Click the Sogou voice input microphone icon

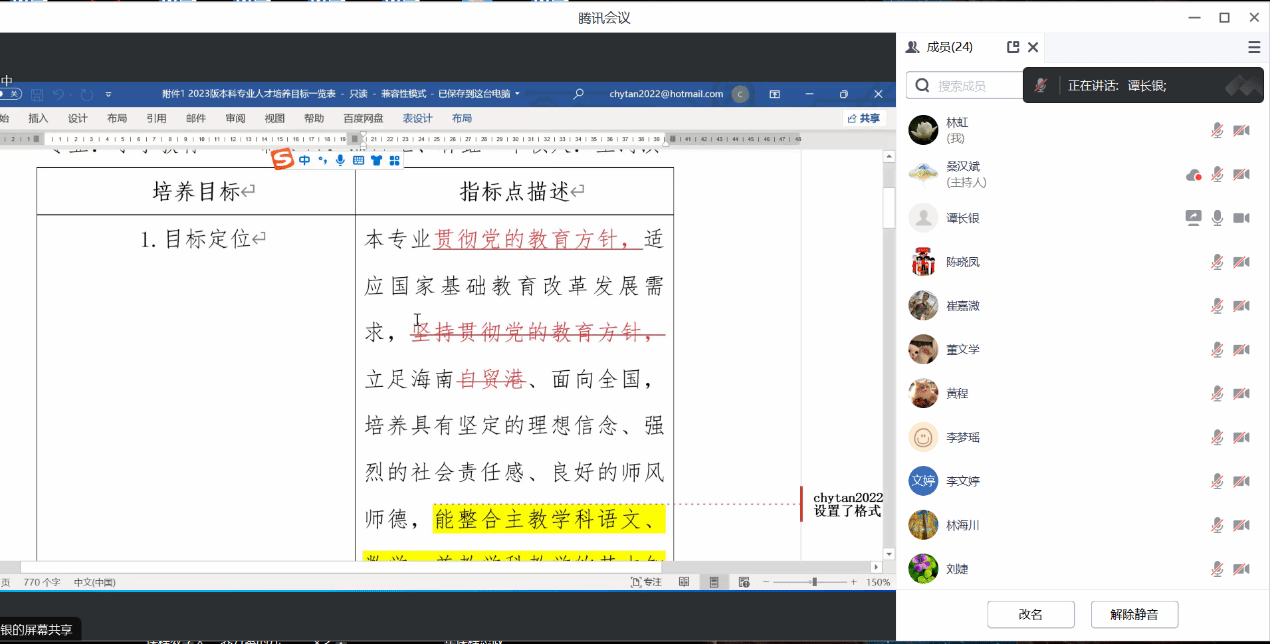[340, 160]
